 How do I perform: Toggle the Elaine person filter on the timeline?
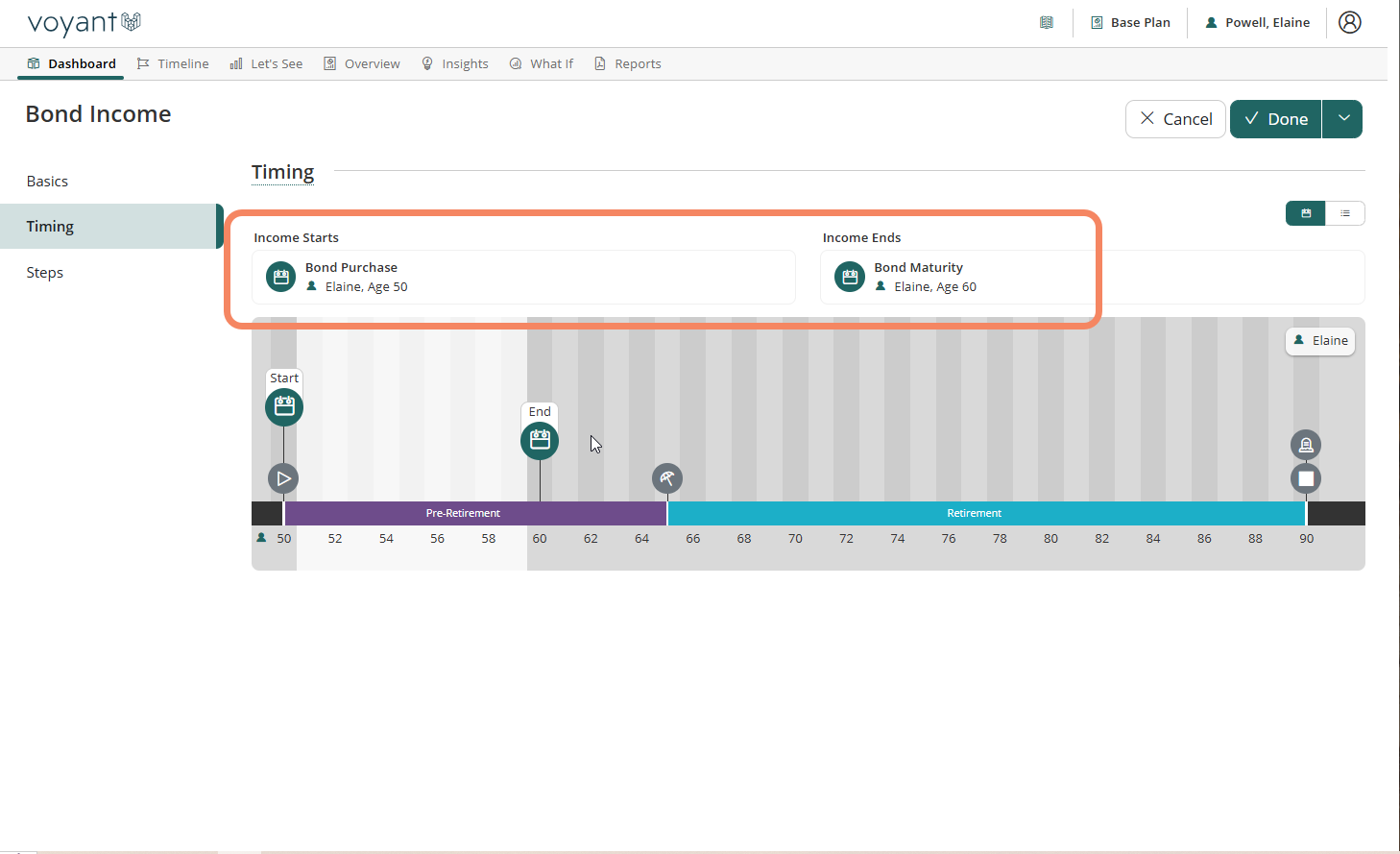pyautogui.click(x=1320, y=341)
